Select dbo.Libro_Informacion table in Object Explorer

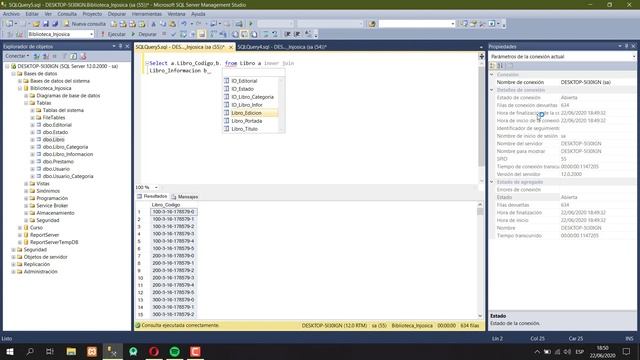(x=68, y=154)
